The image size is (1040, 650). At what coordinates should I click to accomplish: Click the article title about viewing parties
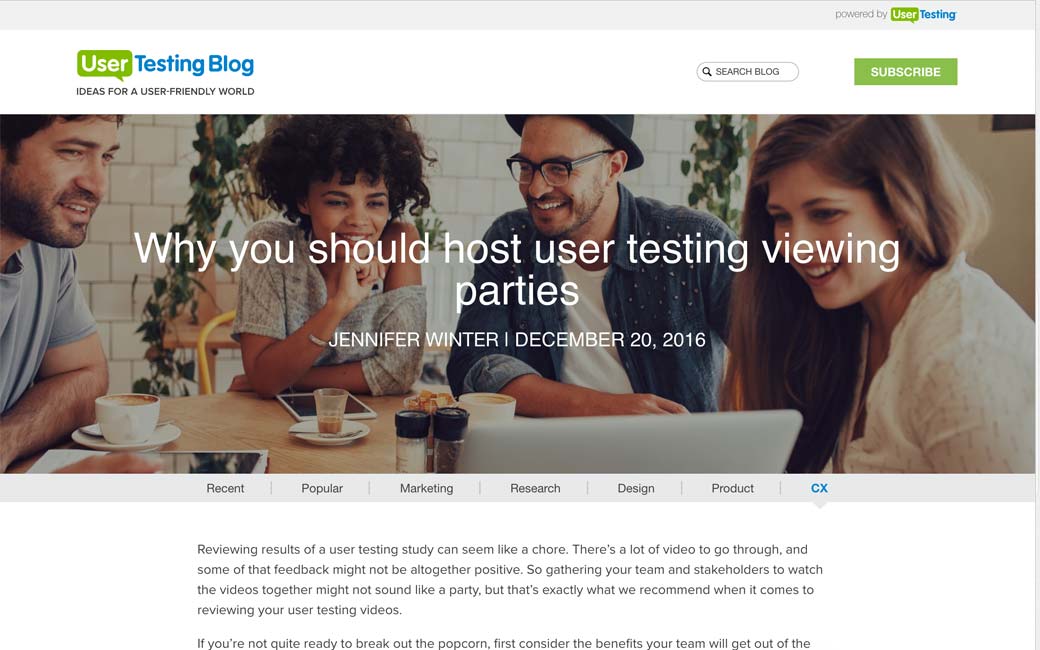point(517,269)
